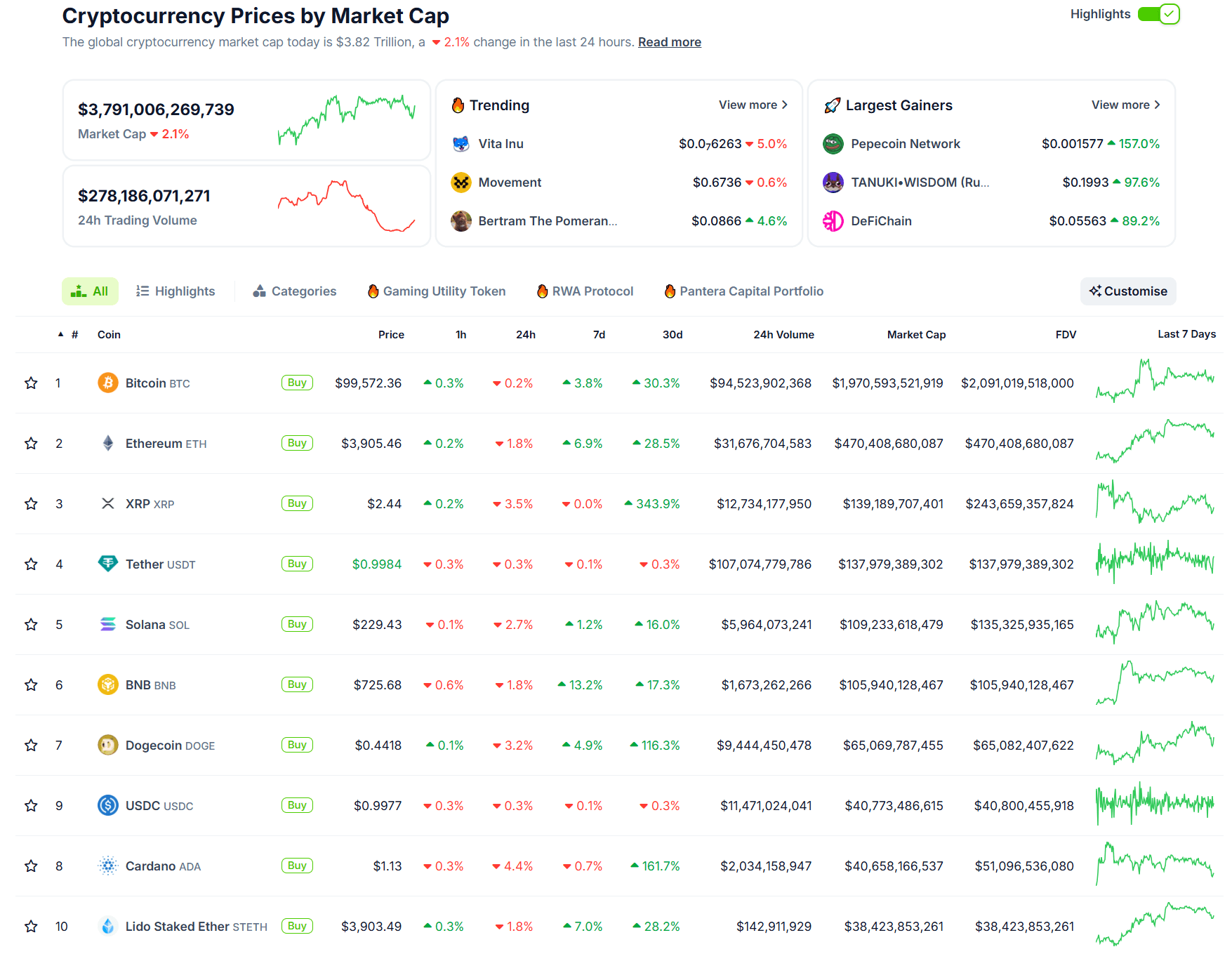This screenshot has height=954, width=1232.
Task: Open the Categories tab
Action: coord(295,291)
